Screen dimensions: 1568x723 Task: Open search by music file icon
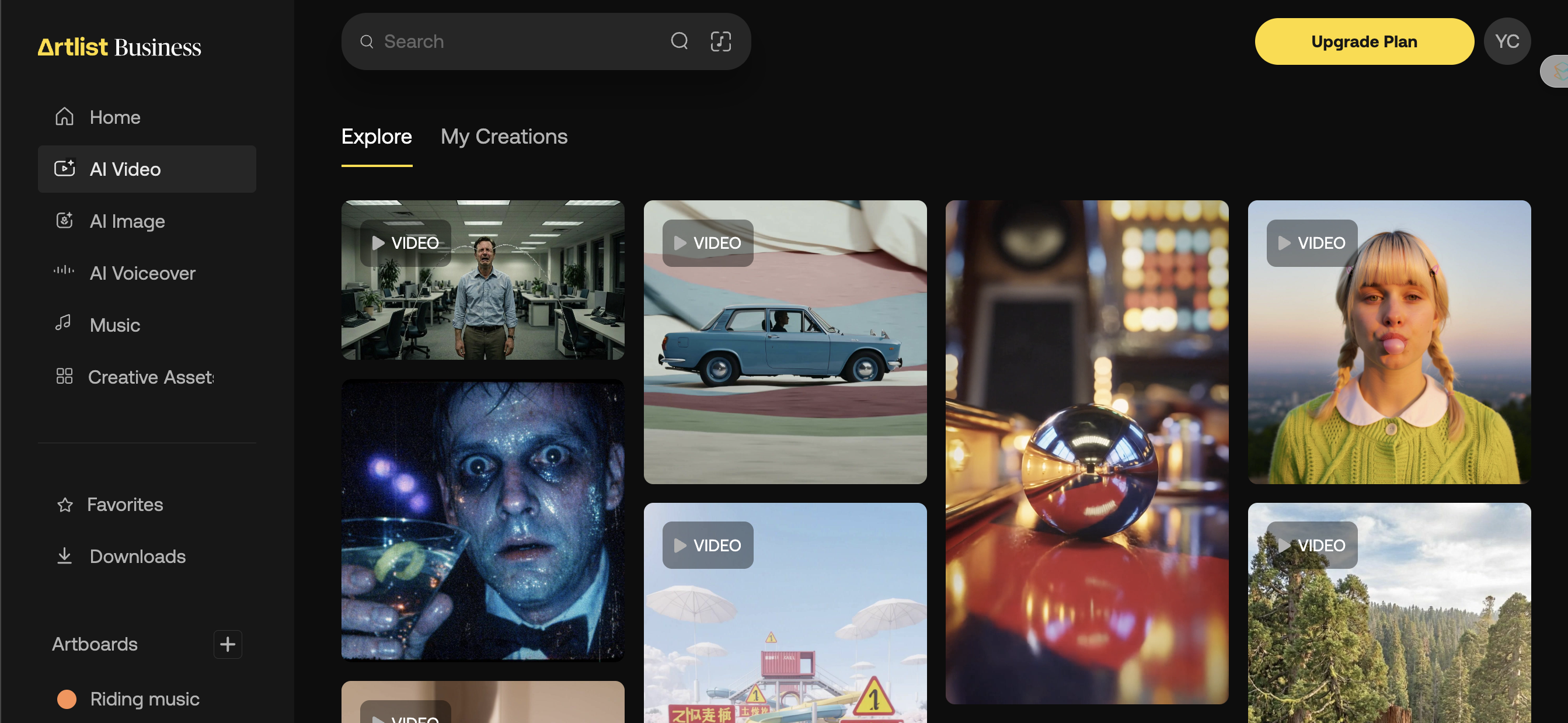pos(721,41)
